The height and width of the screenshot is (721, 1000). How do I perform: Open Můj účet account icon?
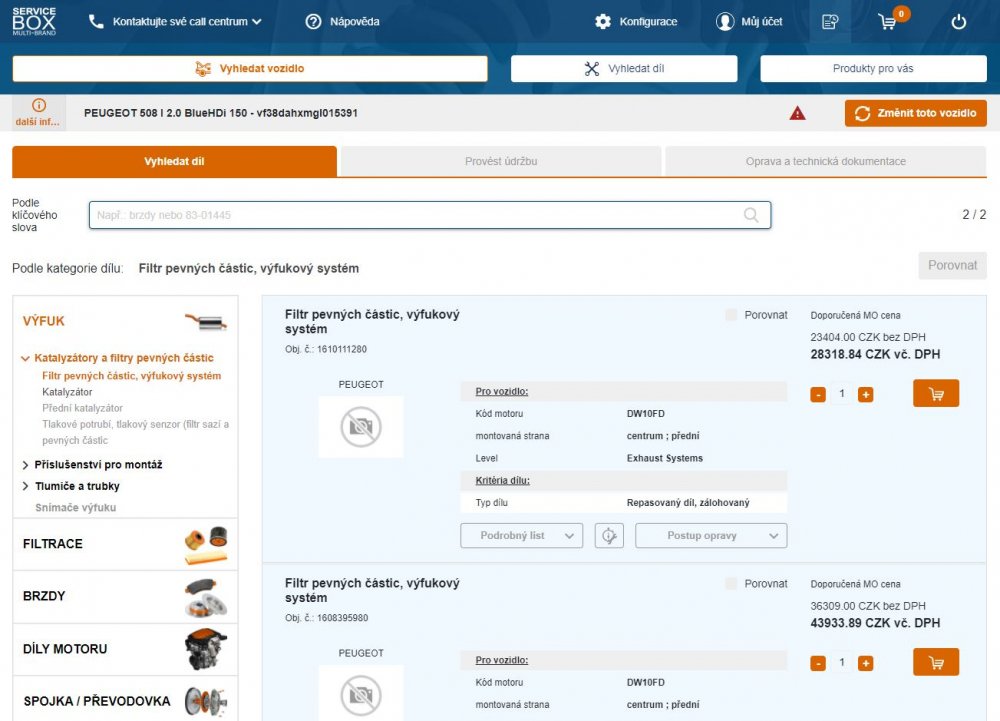749,22
